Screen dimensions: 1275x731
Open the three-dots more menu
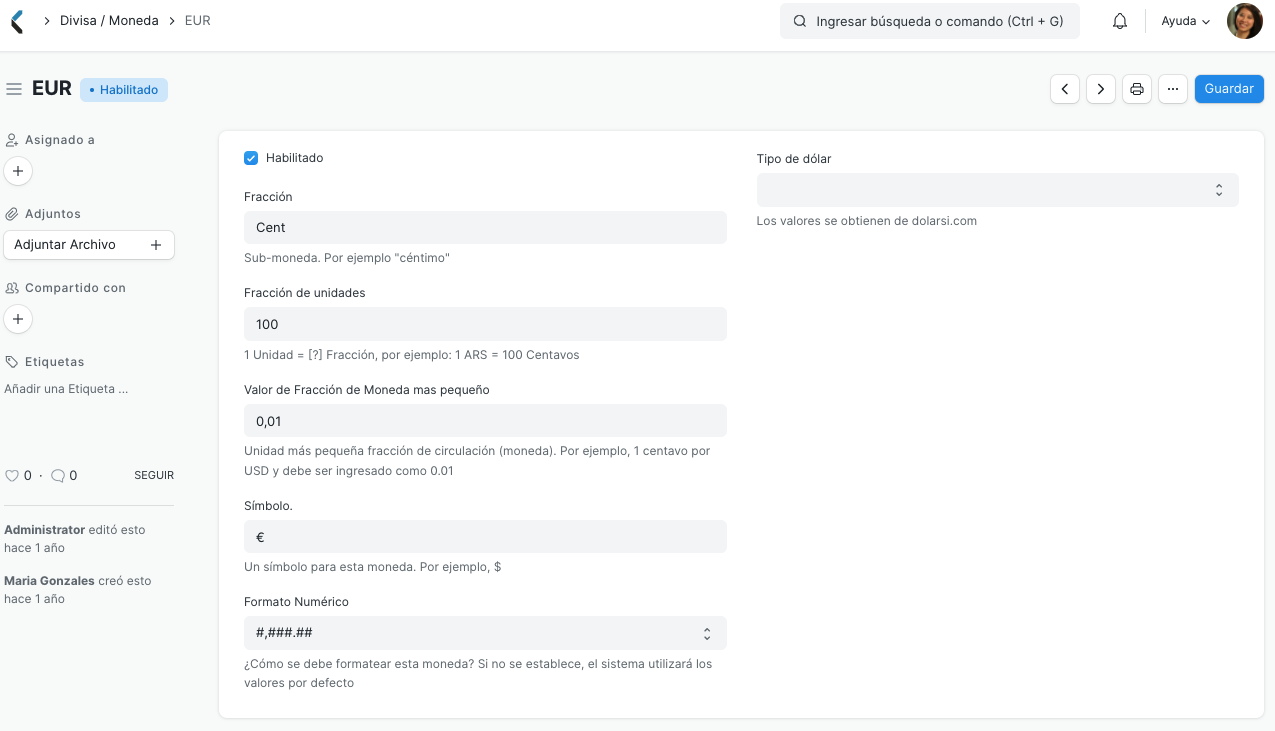tap(1173, 89)
